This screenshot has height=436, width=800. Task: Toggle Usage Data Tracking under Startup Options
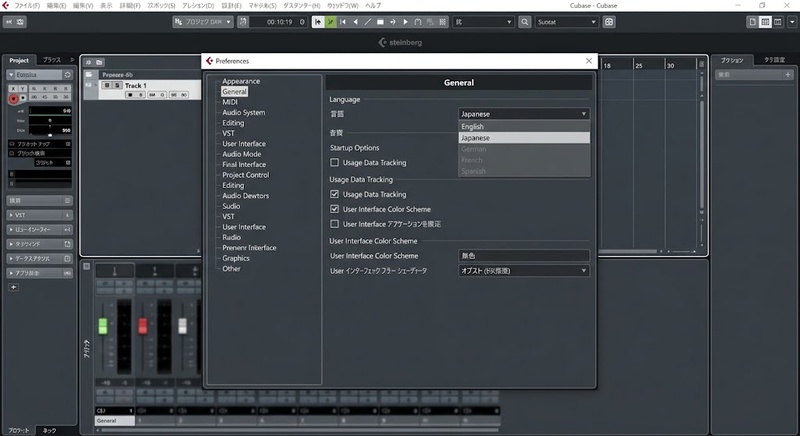335,163
